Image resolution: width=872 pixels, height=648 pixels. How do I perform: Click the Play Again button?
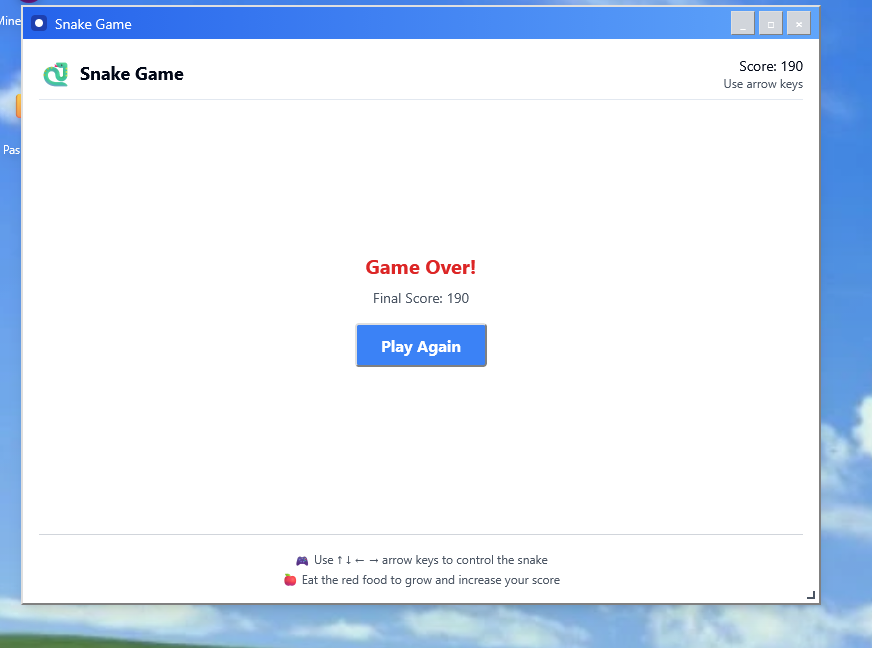[x=421, y=345]
